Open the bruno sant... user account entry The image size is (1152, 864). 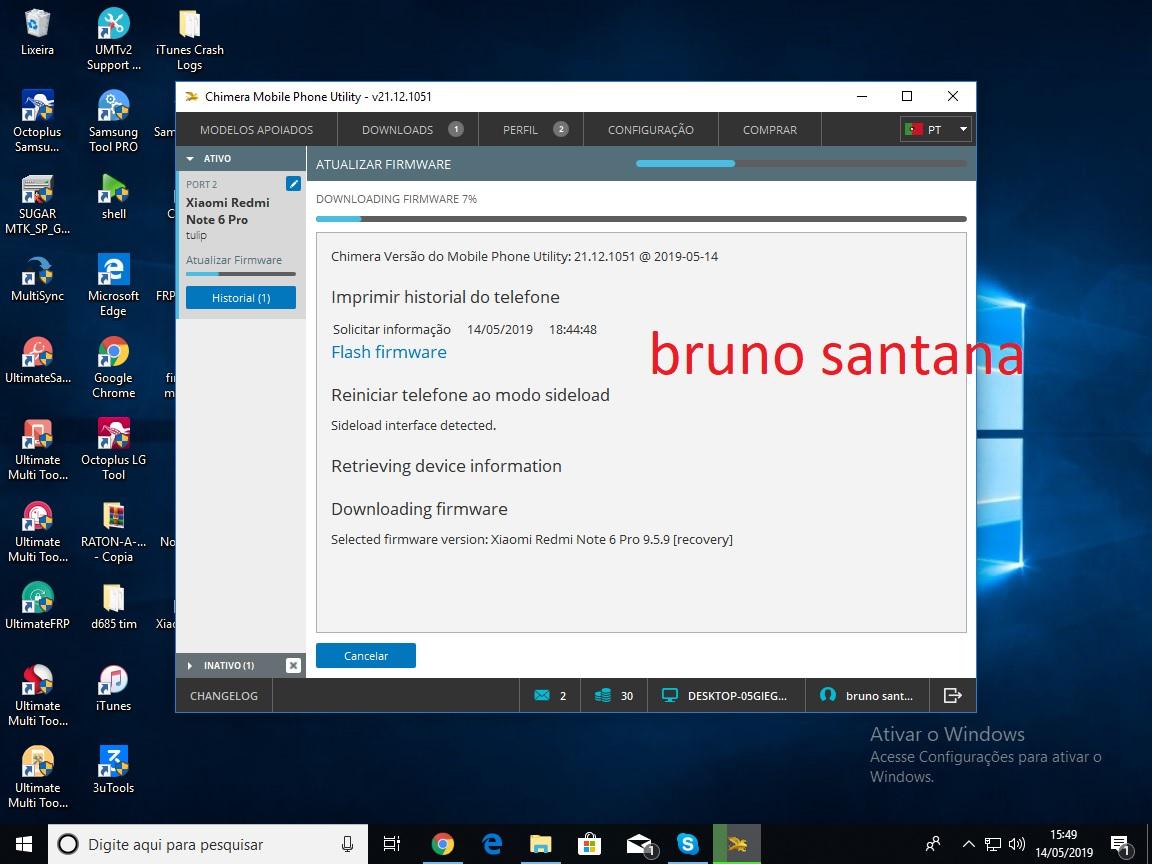click(x=867, y=695)
